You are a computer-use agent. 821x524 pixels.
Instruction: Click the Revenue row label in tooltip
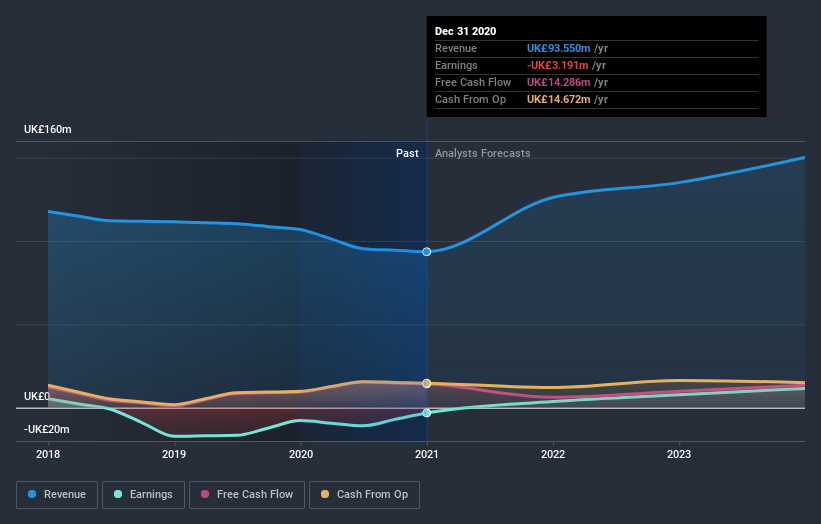tap(456, 48)
